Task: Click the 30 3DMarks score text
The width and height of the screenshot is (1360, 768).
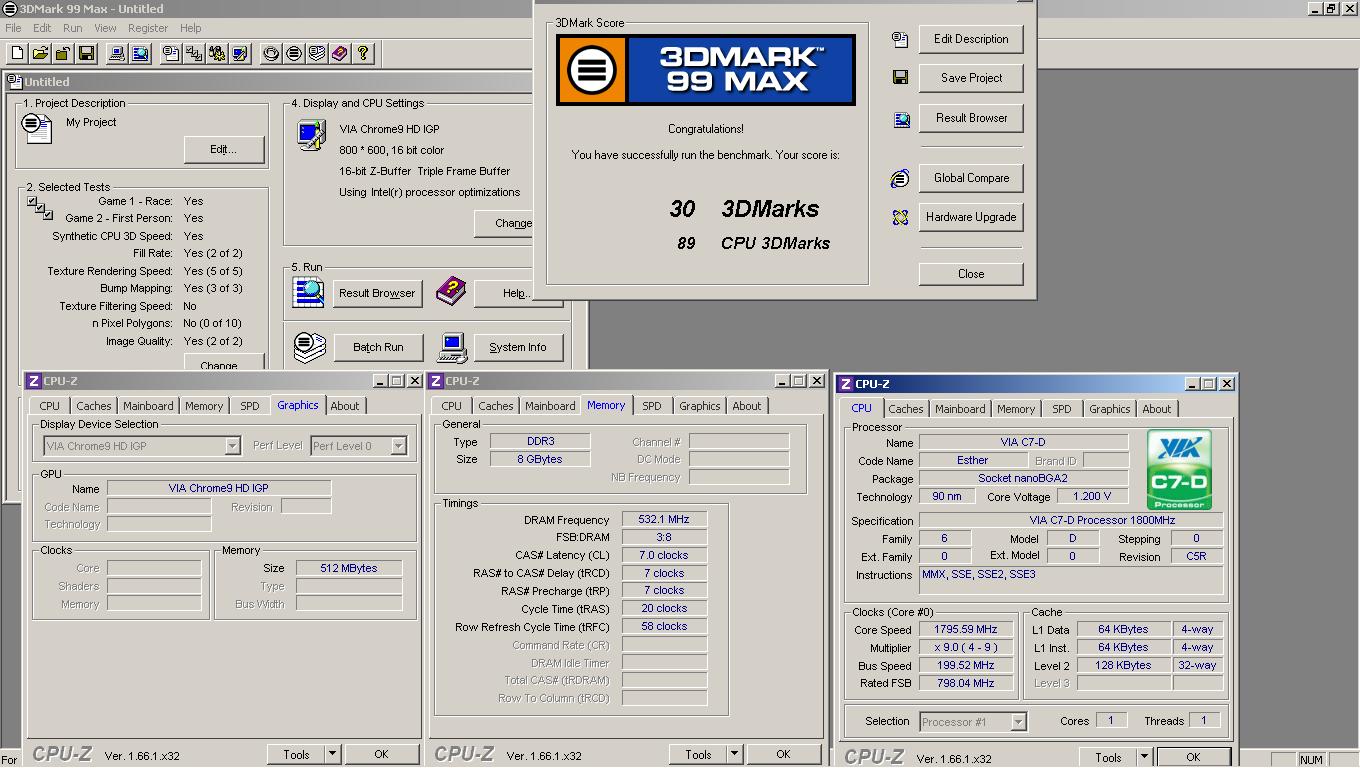Action: 744,209
